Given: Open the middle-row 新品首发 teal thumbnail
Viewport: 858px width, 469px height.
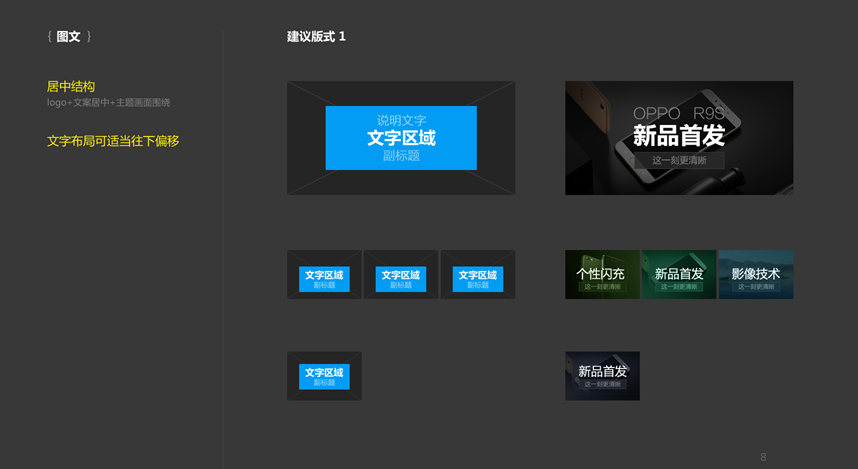Looking at the screenshot, I should [x=679, y=274].
